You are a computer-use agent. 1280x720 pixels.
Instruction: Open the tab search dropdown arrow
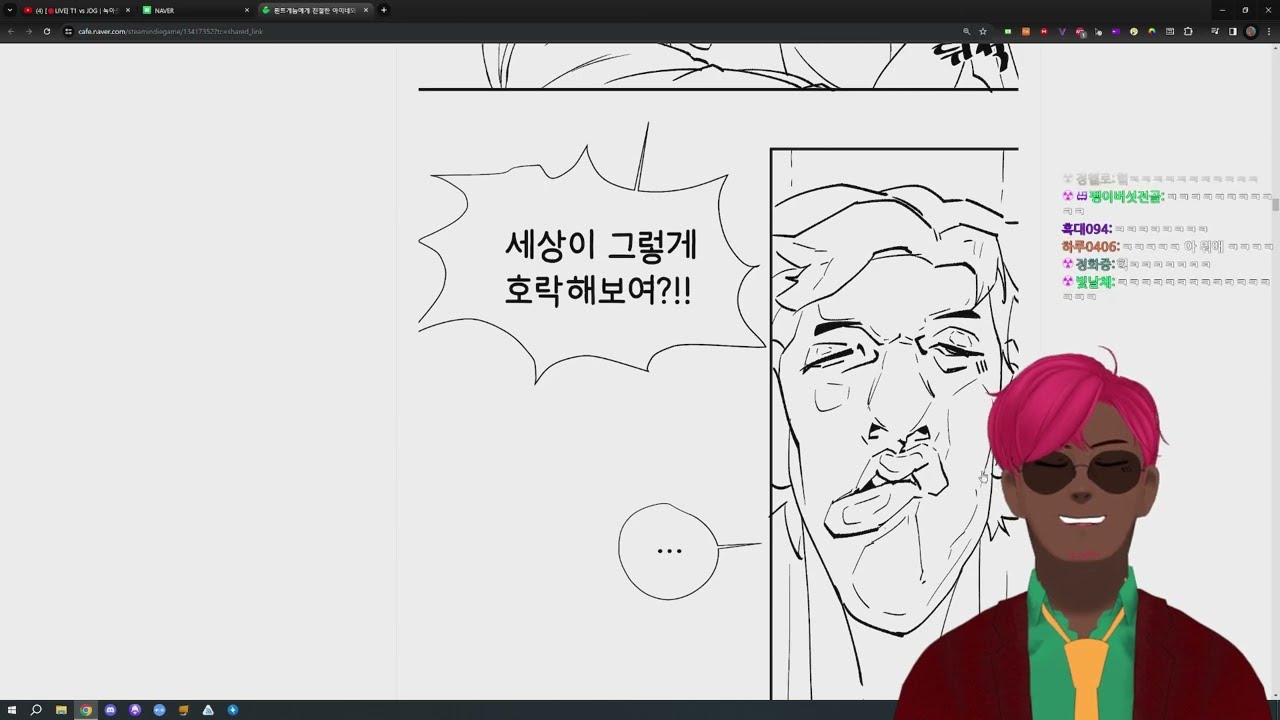[x=9, y=10]
